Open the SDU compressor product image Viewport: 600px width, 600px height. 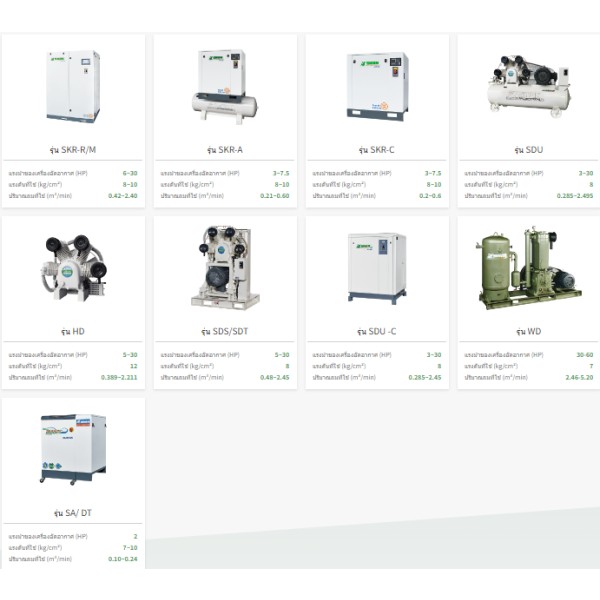point(529,86)
